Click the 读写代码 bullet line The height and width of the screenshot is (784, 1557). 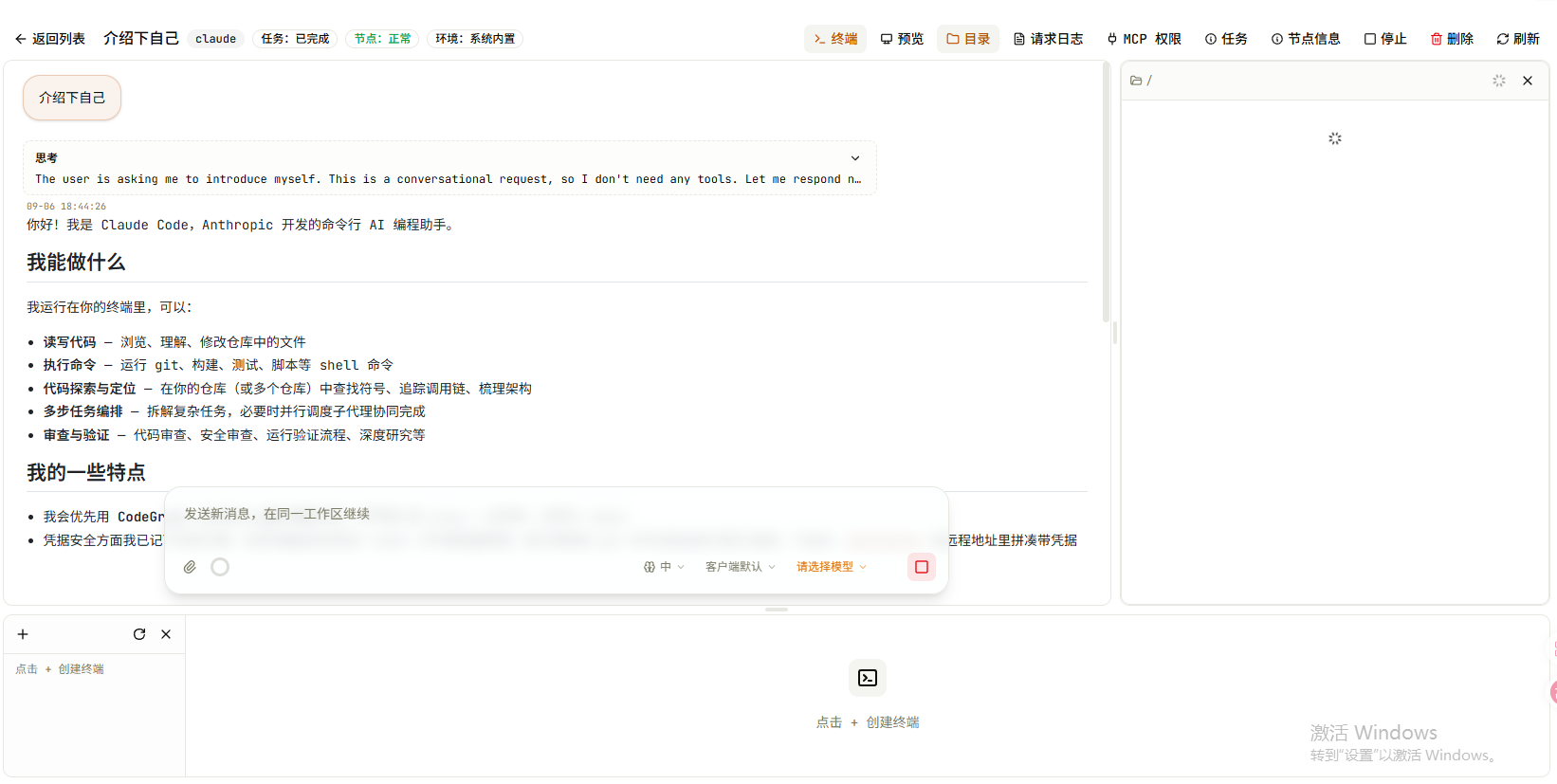174,342
